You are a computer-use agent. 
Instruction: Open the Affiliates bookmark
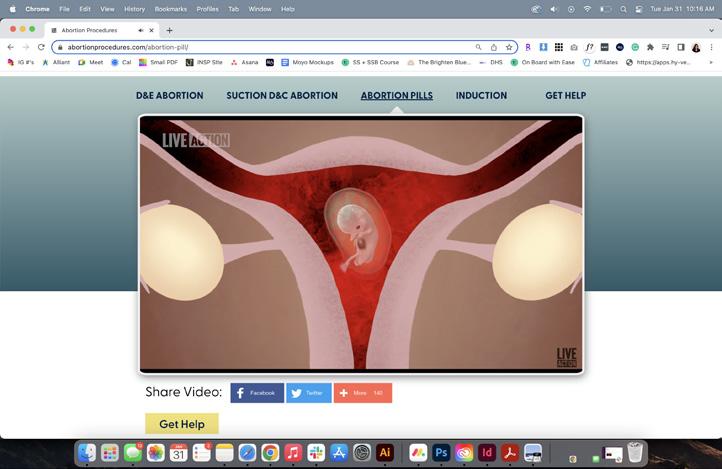pyautogui.click(x=600, y=62)
